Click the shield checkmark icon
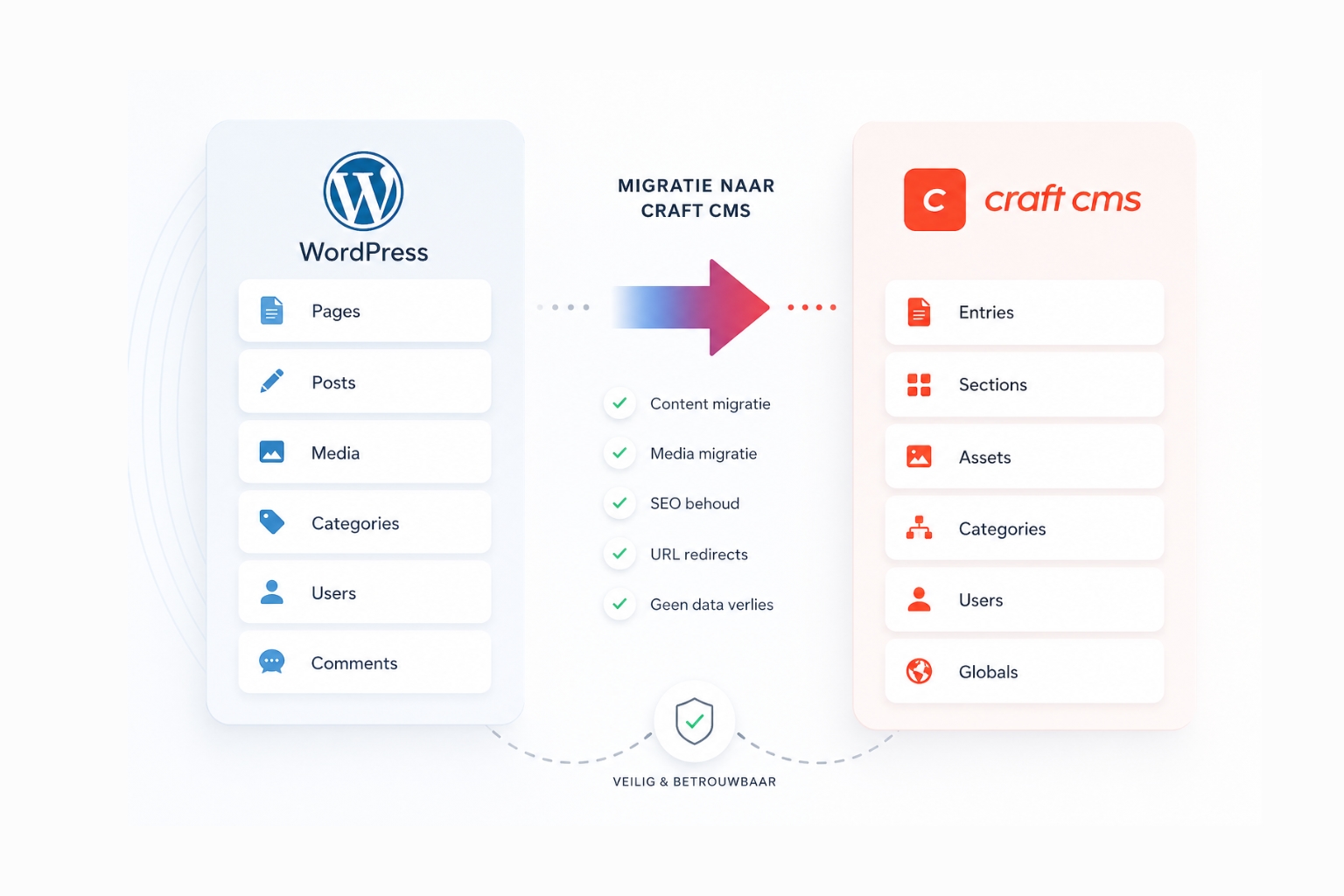 tap(695, 722)
